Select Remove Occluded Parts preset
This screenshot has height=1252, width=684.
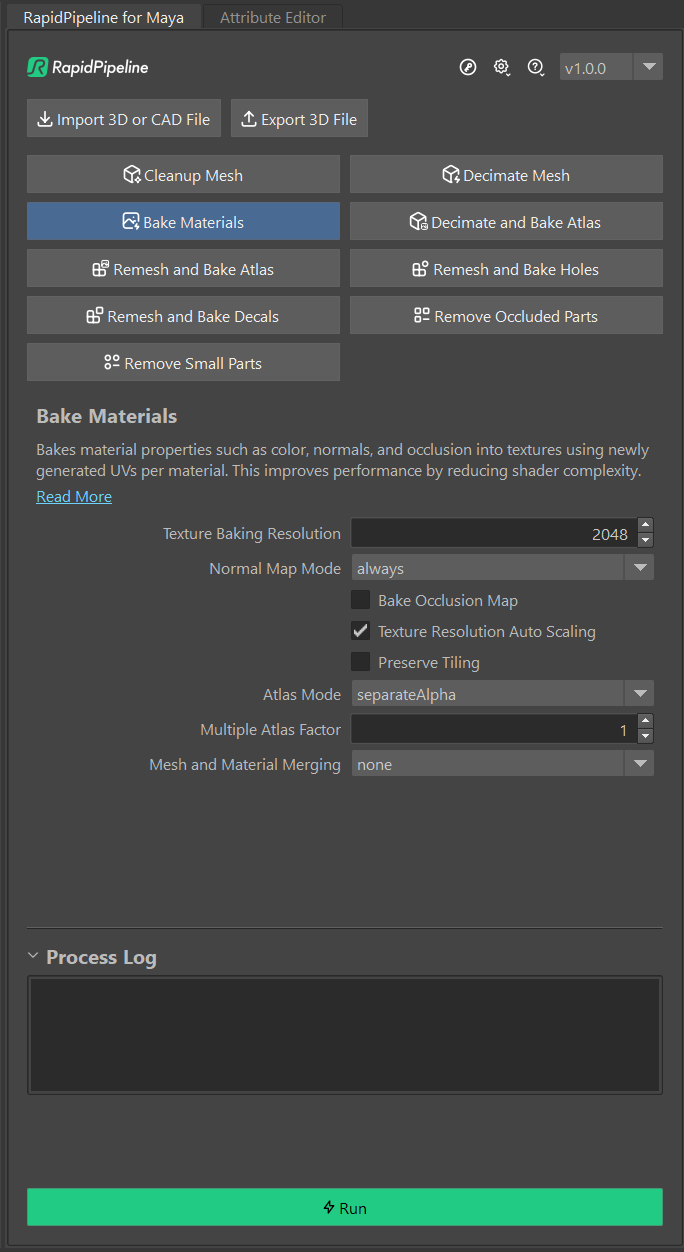pos(506,315)
